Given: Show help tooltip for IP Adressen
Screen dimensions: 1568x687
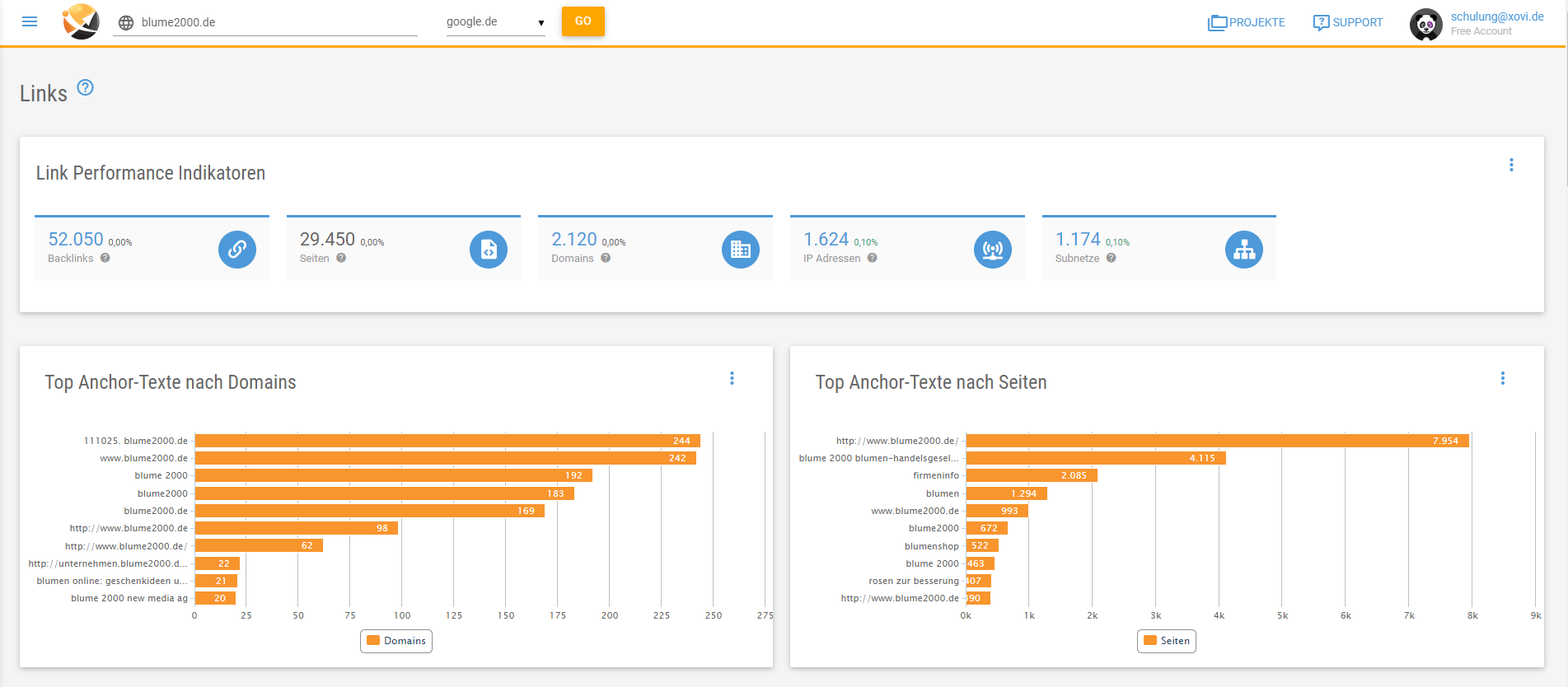Looking at the screenshot, I should click(873, 258).
